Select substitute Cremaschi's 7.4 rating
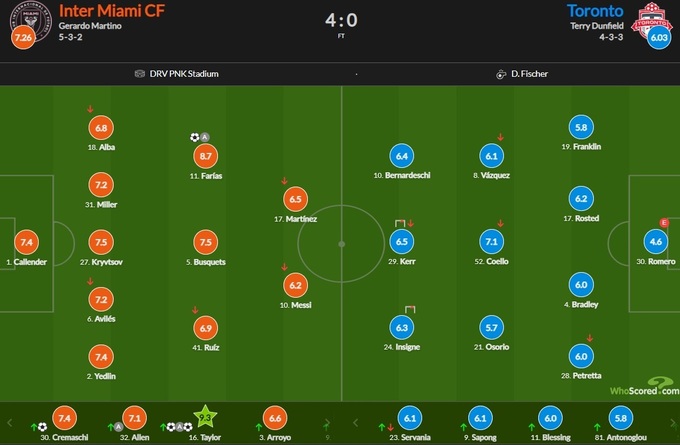Viewport: 680px width, 445px height. (65, 417)
